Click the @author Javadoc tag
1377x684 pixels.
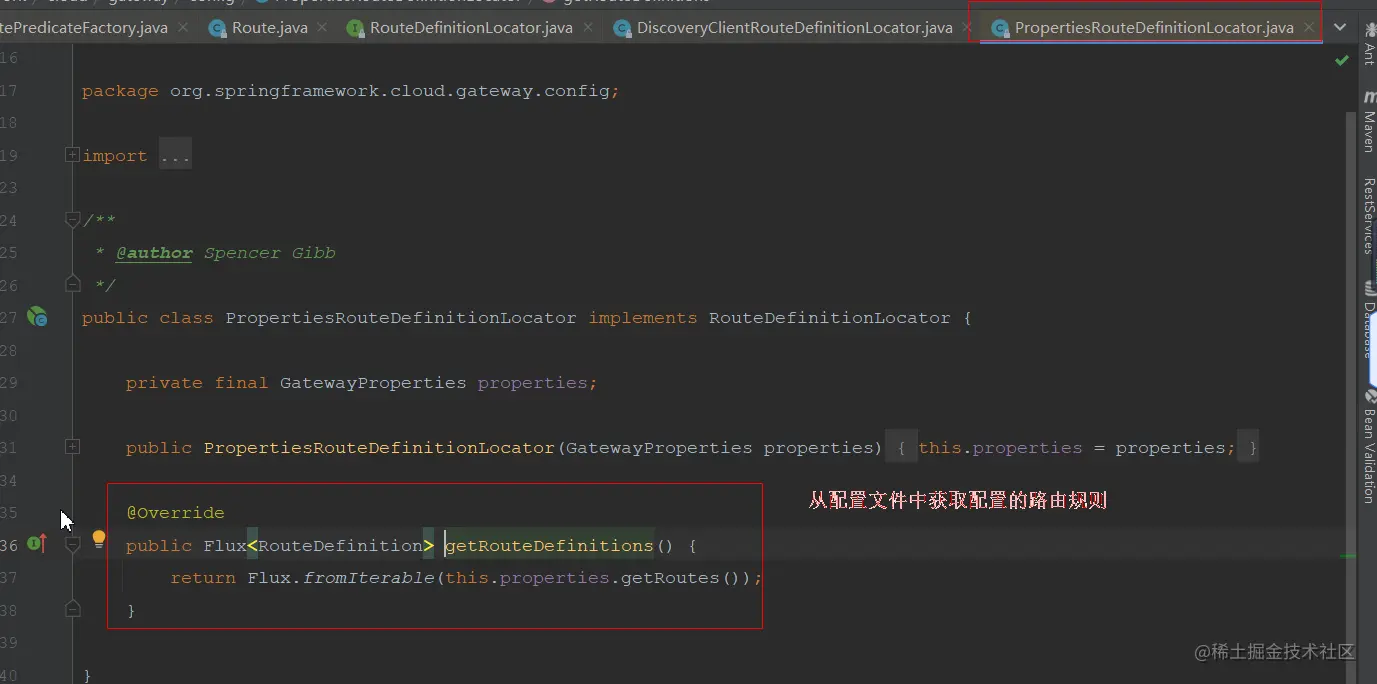154,253
